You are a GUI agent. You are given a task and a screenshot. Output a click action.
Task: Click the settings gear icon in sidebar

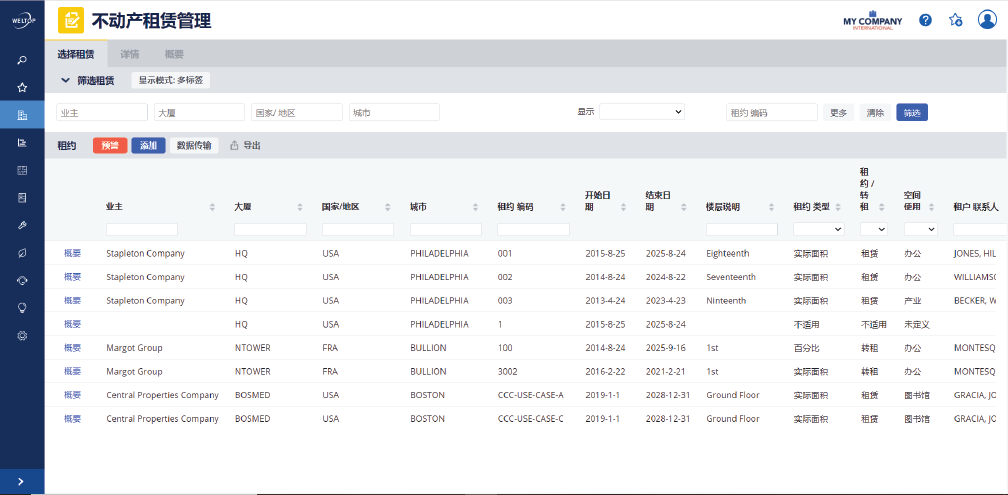click(x=22, y=336)
